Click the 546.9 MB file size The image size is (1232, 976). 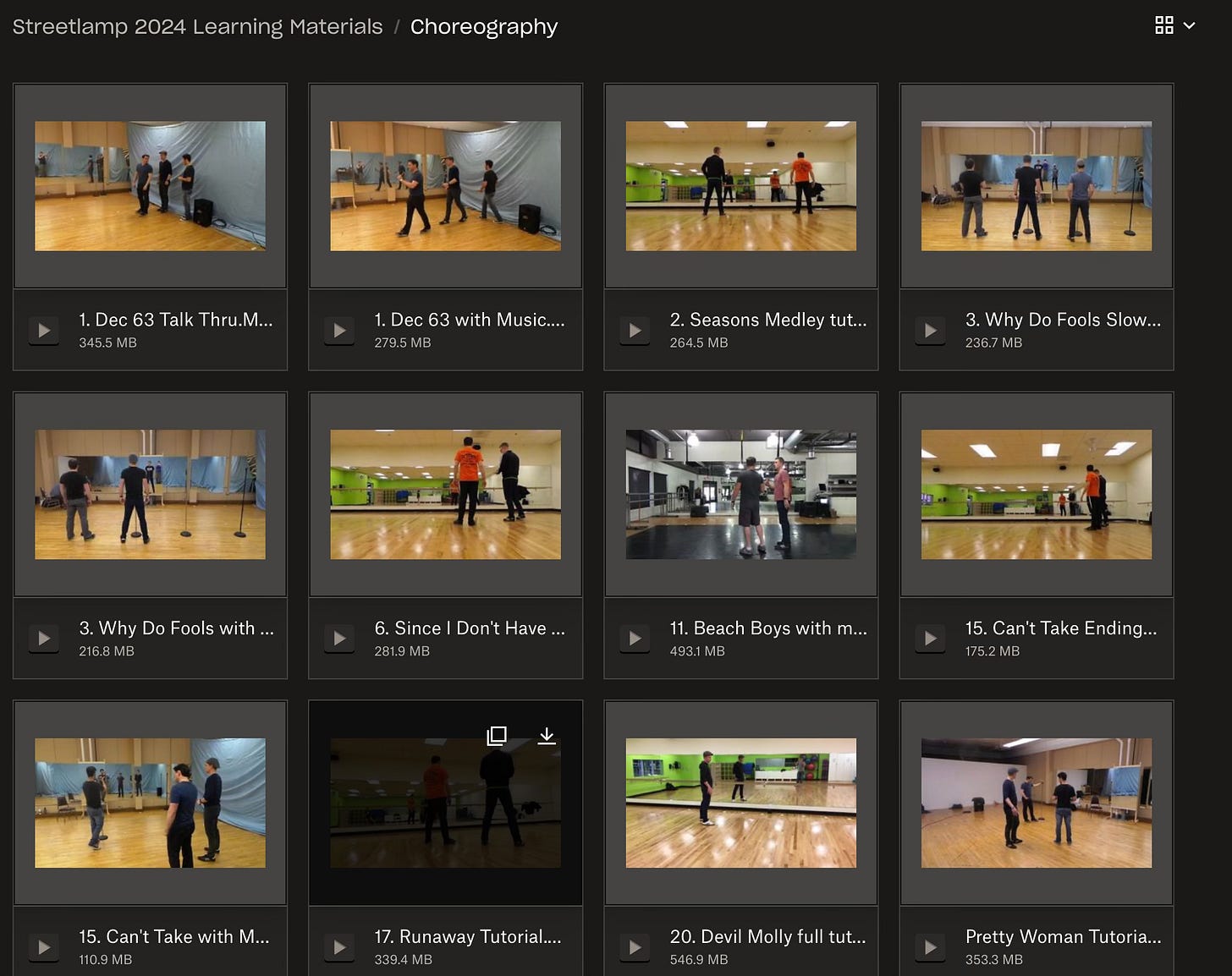(x=699, y=960)
